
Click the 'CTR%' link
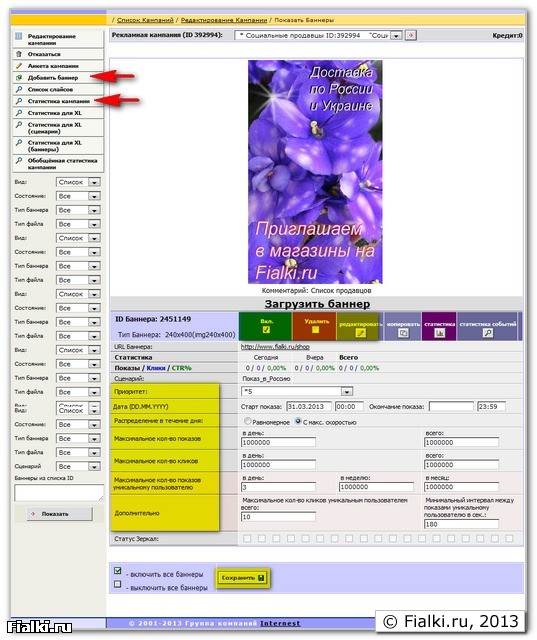click(x=181, y=368)
